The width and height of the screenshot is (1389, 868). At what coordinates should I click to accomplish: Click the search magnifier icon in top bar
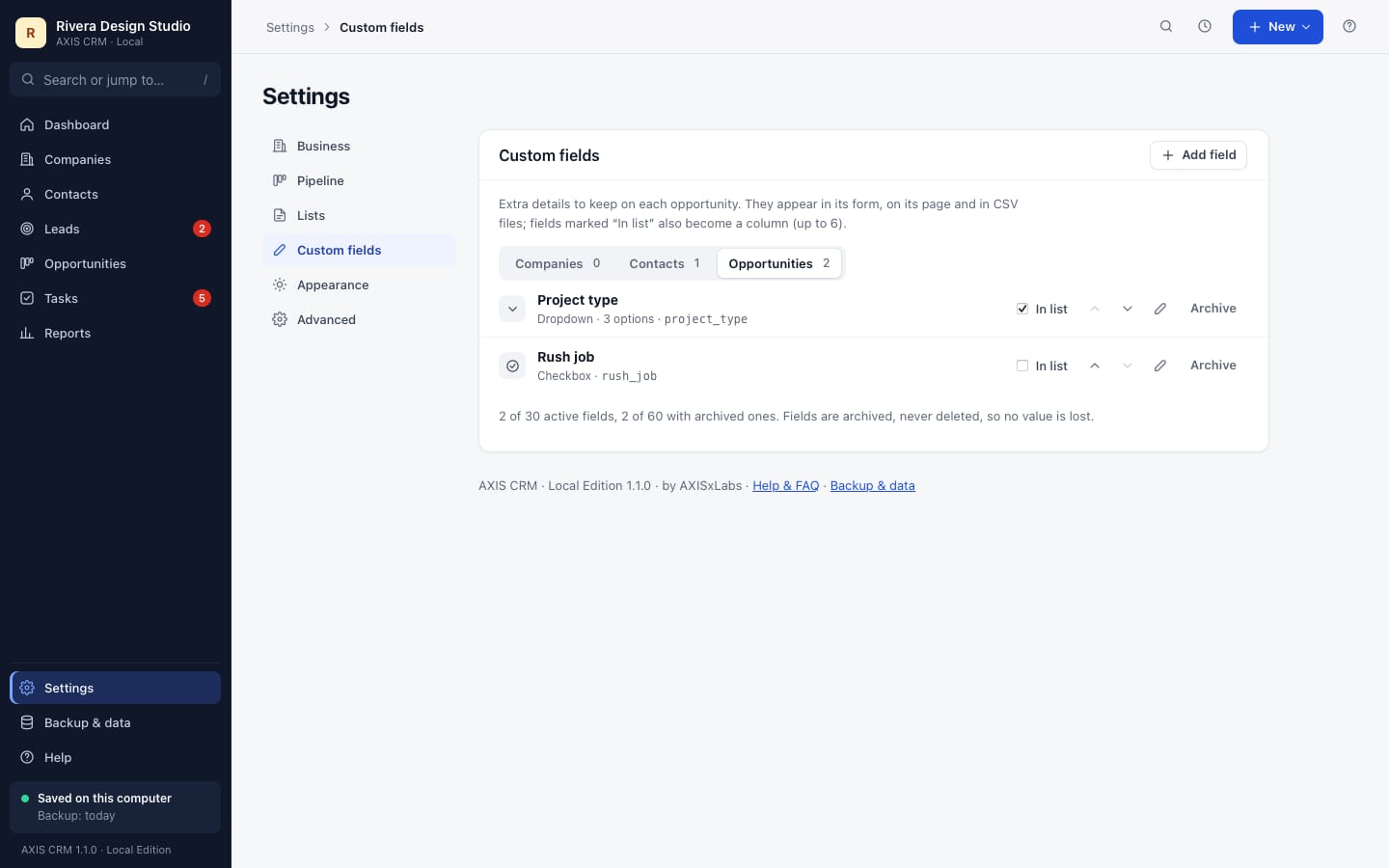coord(1166,27)
